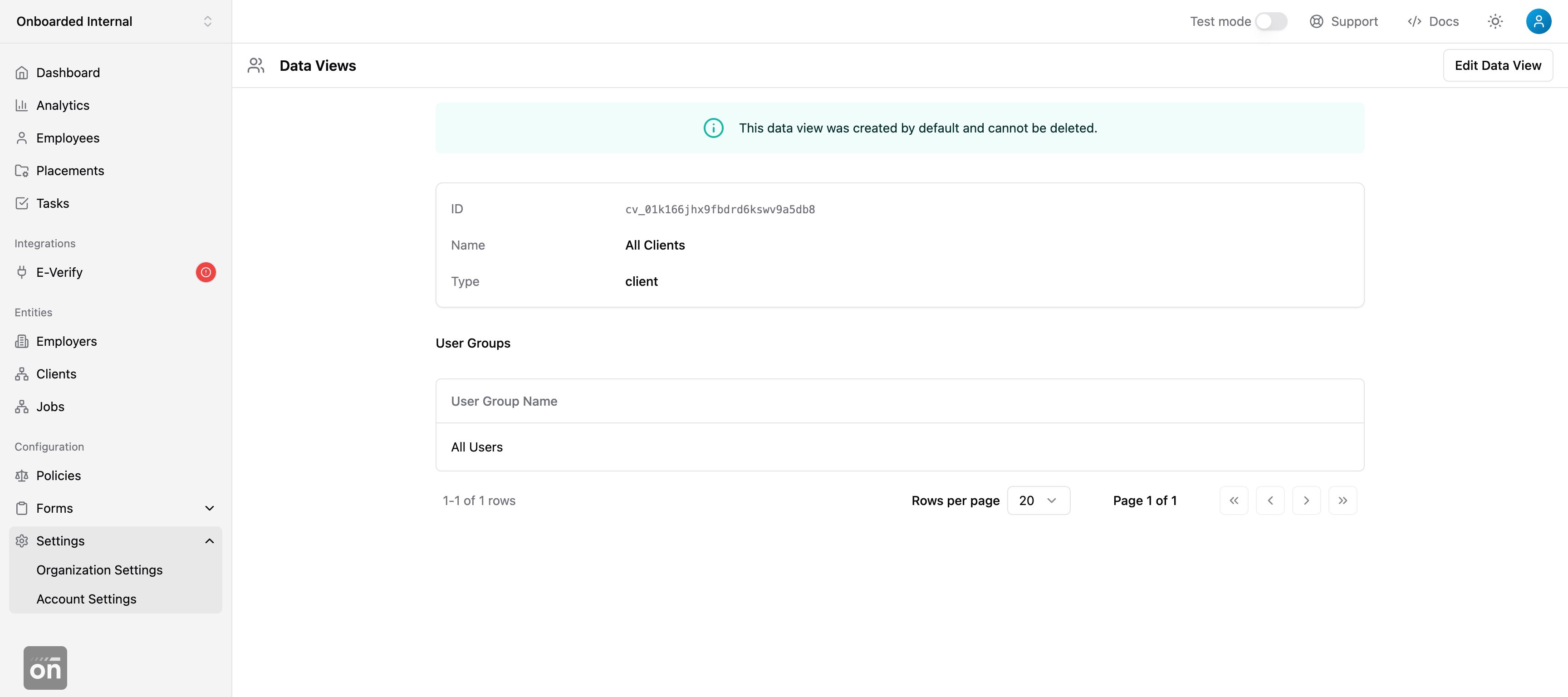
Task: Open Rows per page dropdown
Action: click(x=1038, y=501)
